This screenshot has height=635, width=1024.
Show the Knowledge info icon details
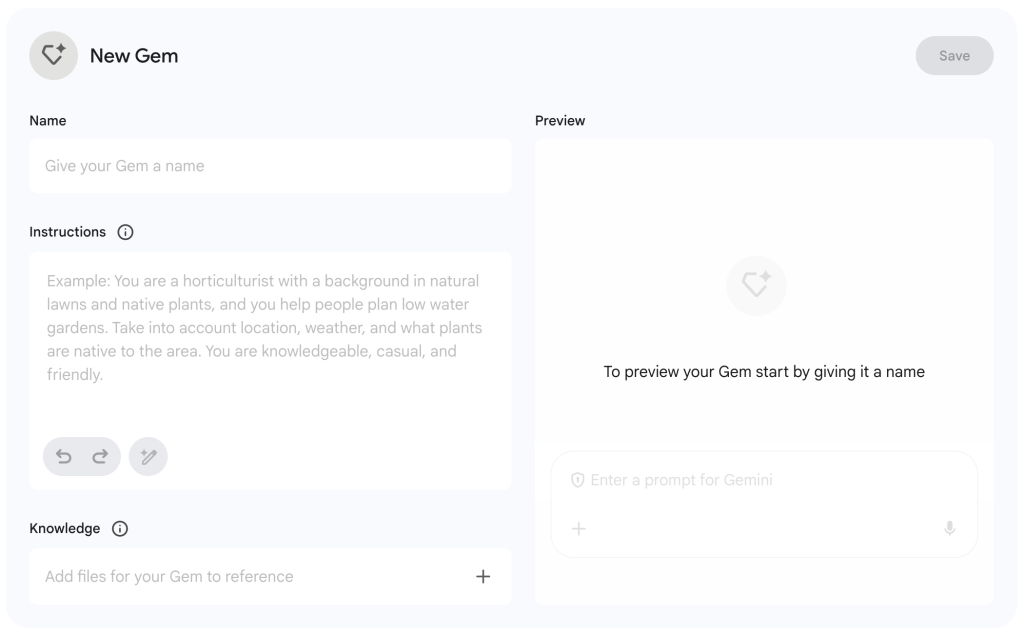120,529
